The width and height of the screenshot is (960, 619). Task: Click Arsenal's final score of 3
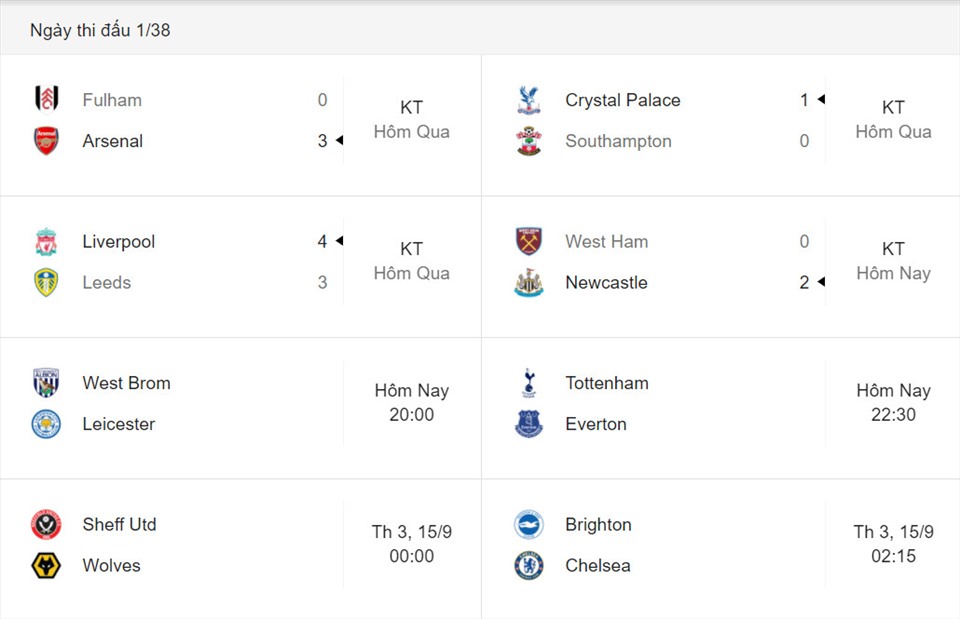(323, 141)
